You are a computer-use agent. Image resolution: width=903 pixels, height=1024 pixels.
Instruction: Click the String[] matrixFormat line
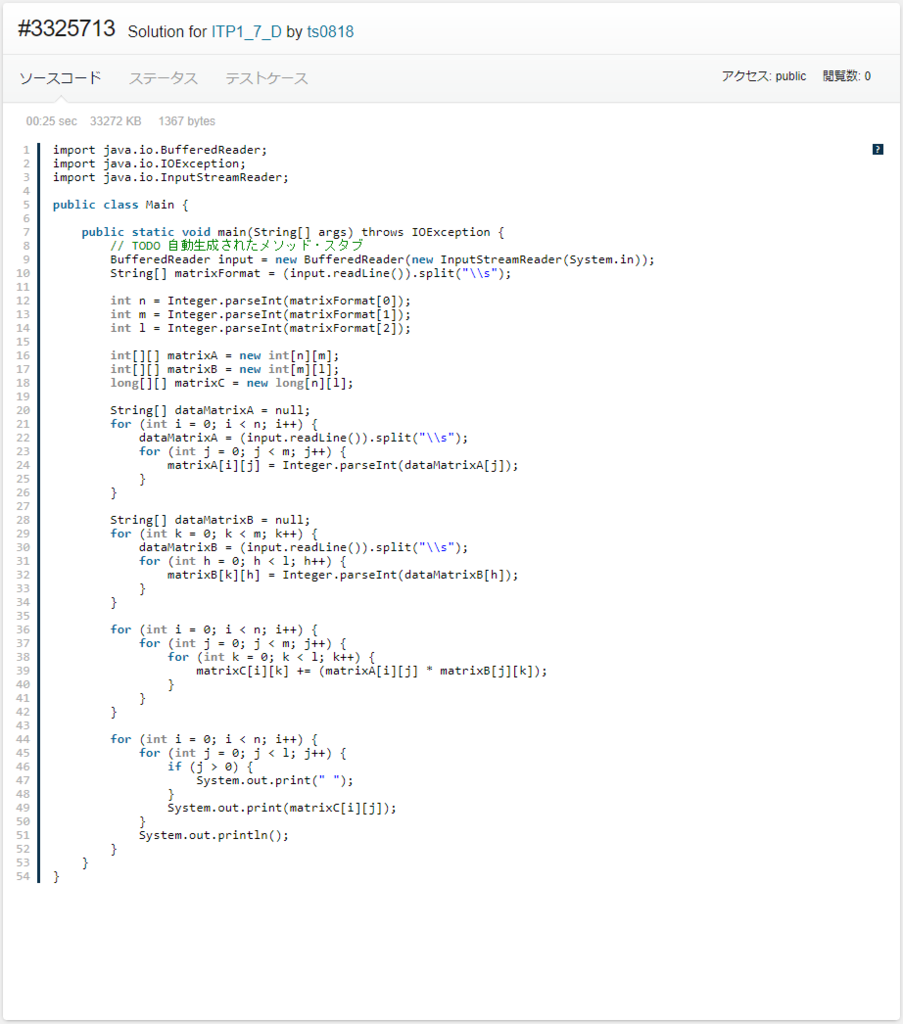[311, 274]
